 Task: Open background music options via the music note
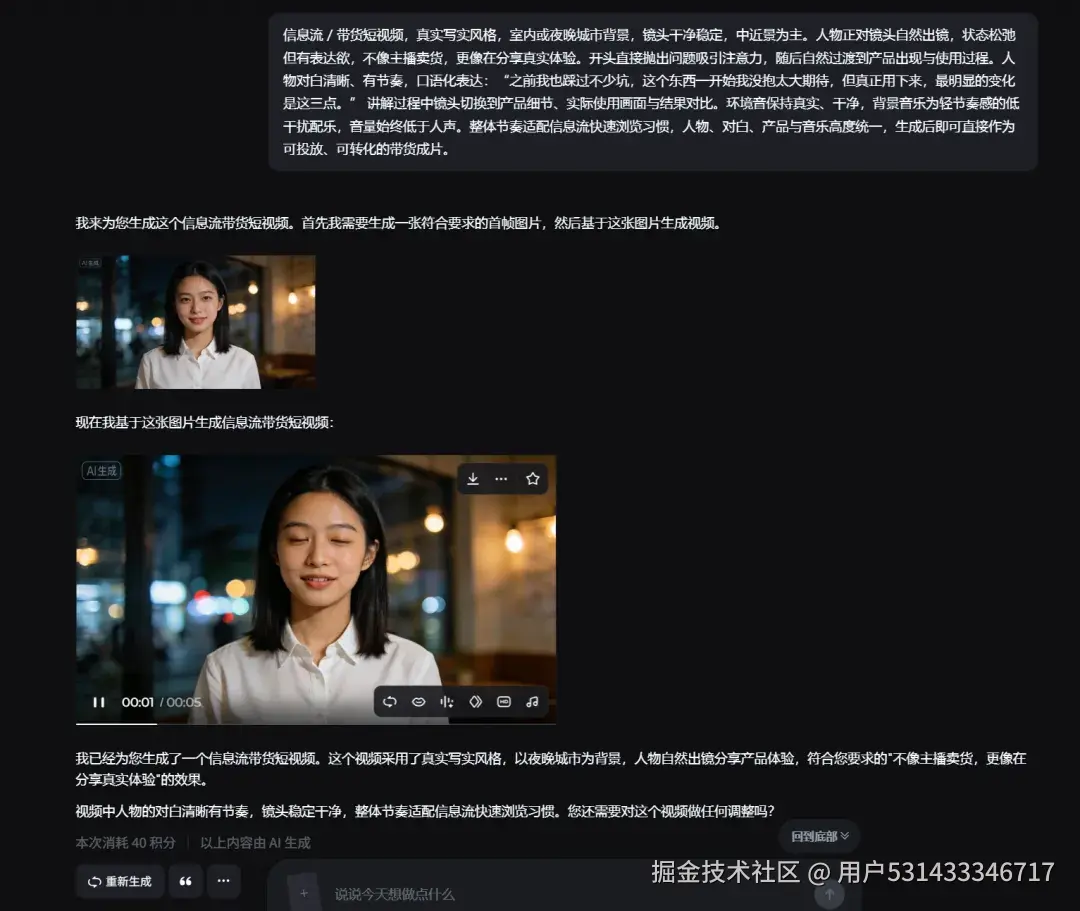click(532, 701)
